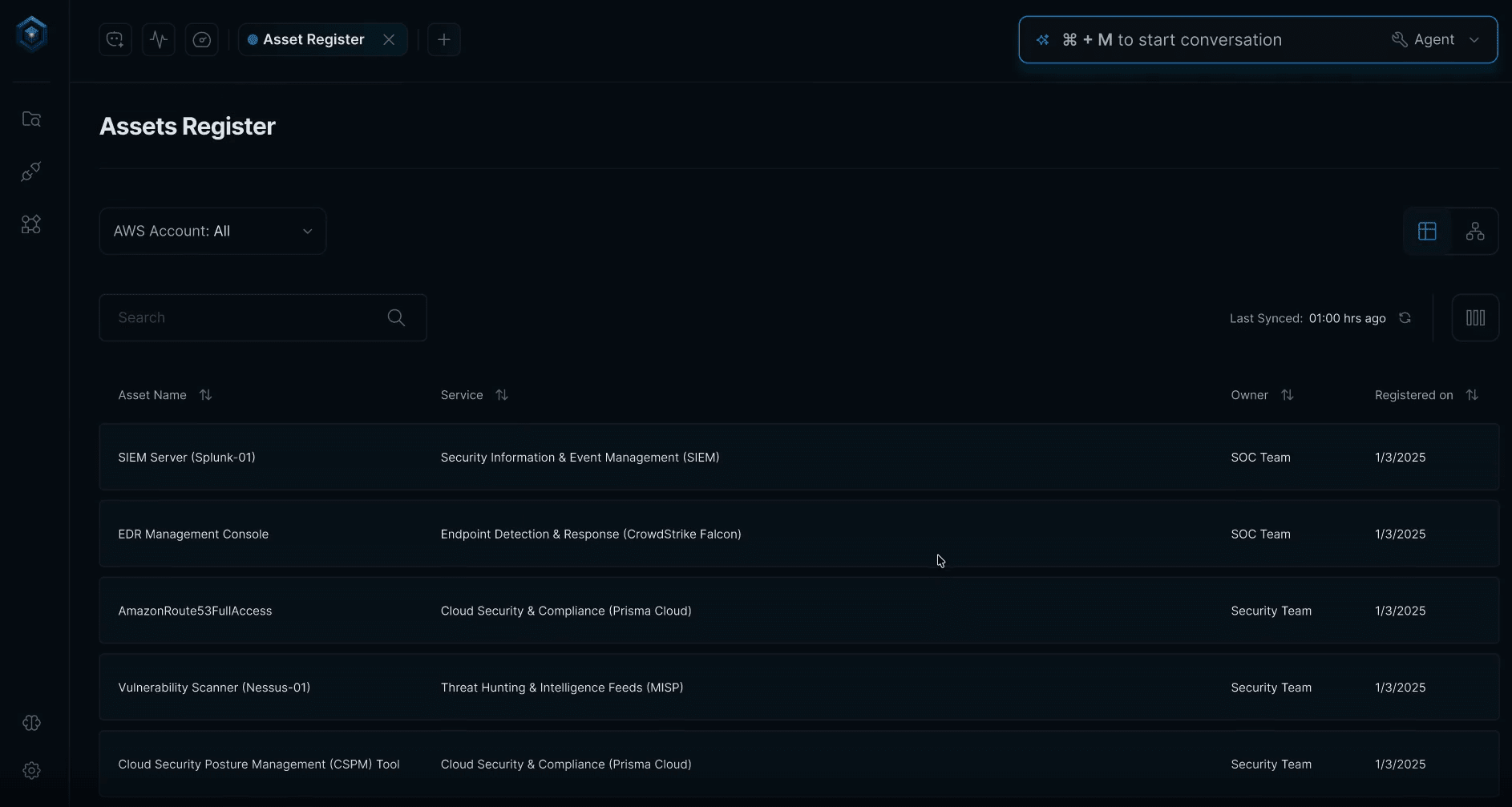Click the folder search icon in sidebar
Screen dimensions: 1512x807
31,119
